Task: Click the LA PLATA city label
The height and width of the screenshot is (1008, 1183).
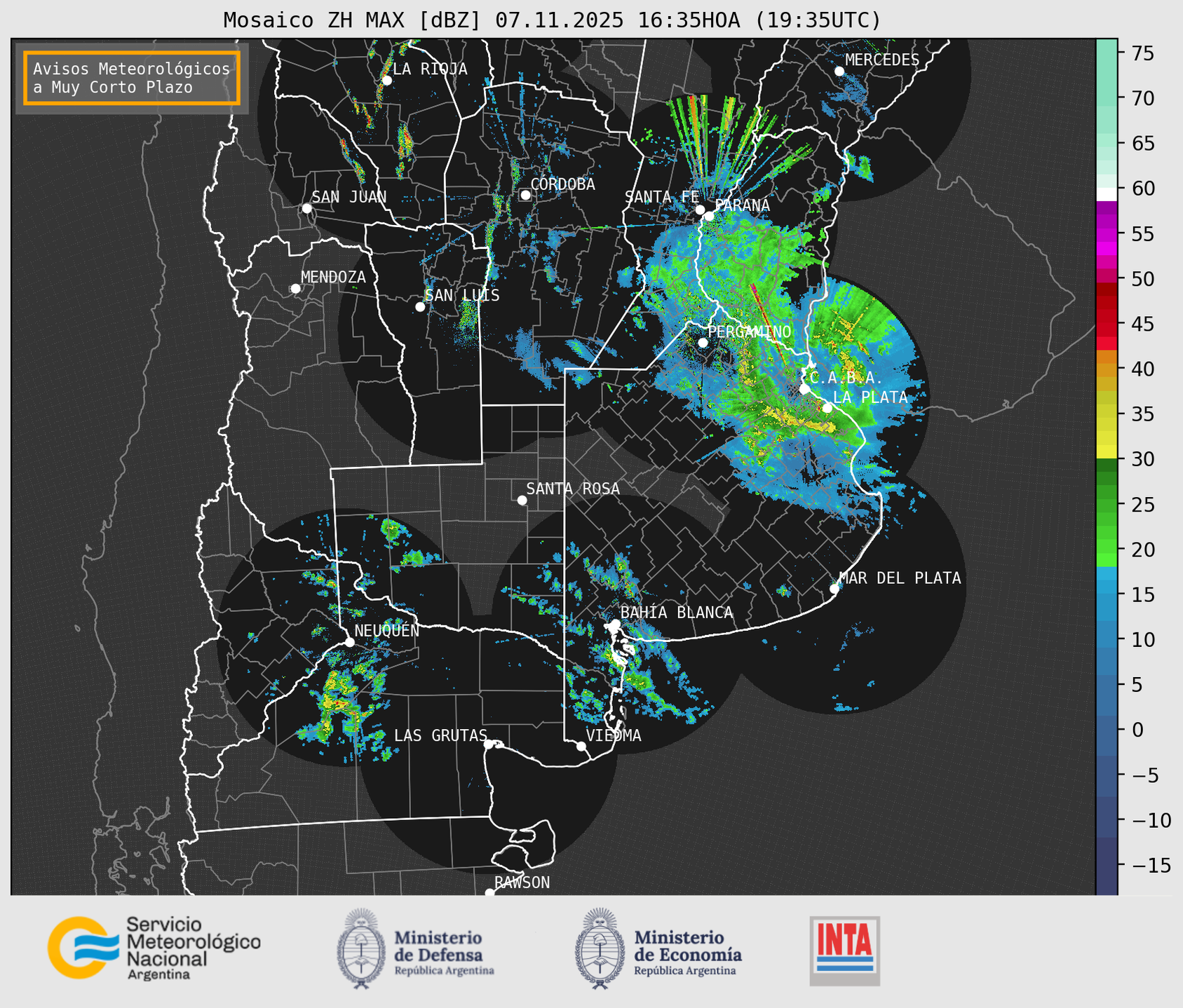Action: pos(870,397)
